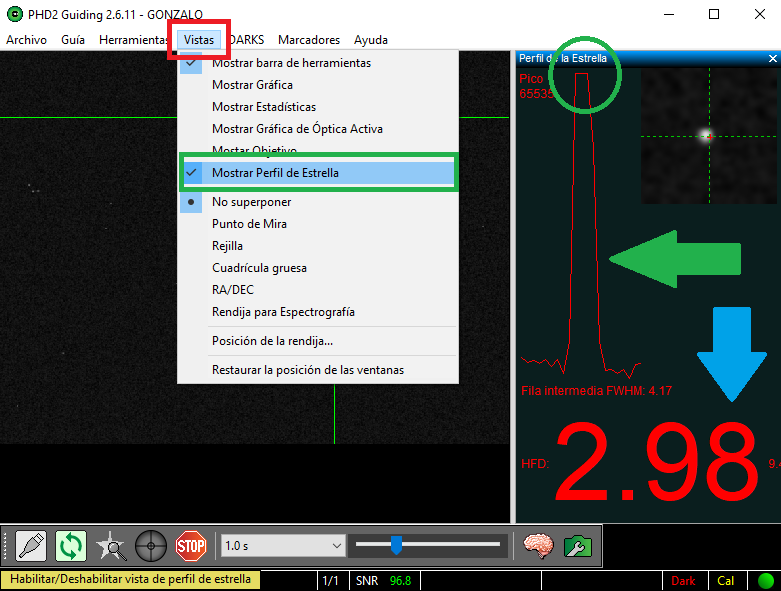Select Rejilla overlay option
Image resolution: width=781 pixels, height=591 pixels.
coord(318,245)
